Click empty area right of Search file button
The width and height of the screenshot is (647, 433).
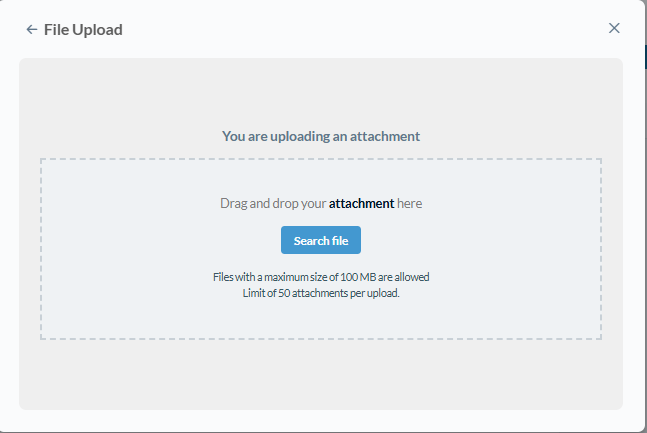click(481, 240)
